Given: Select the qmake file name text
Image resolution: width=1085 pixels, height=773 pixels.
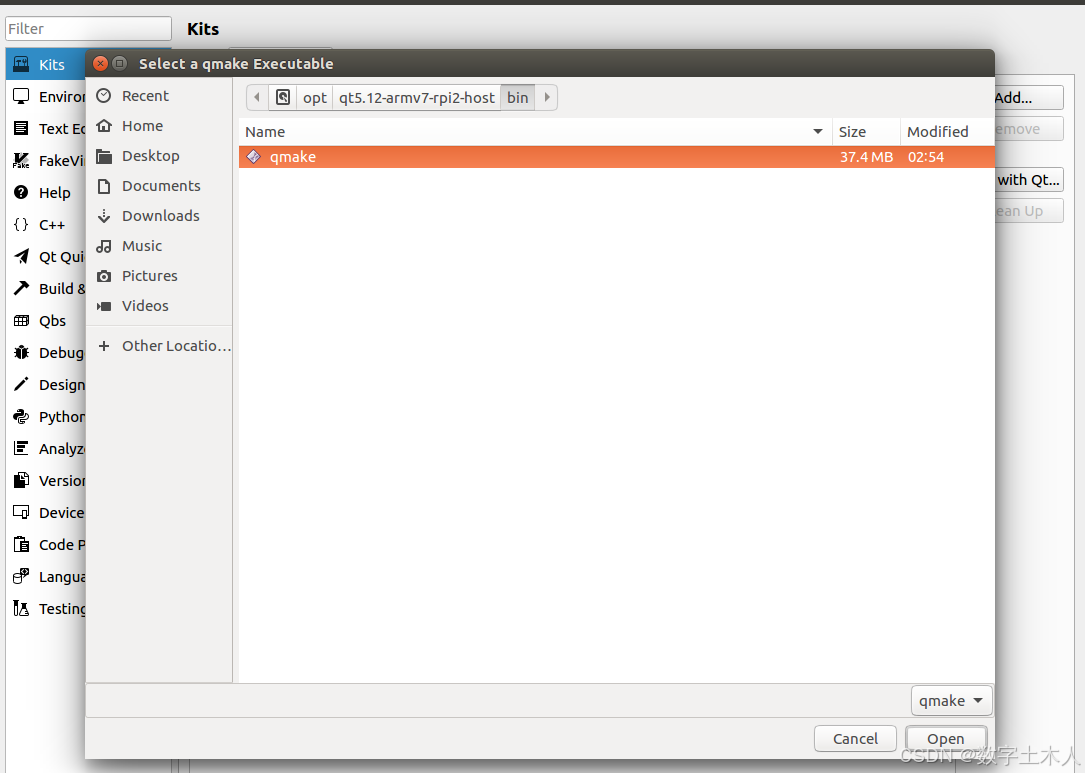Looking at the screenshot, I should tap(293, 157).
